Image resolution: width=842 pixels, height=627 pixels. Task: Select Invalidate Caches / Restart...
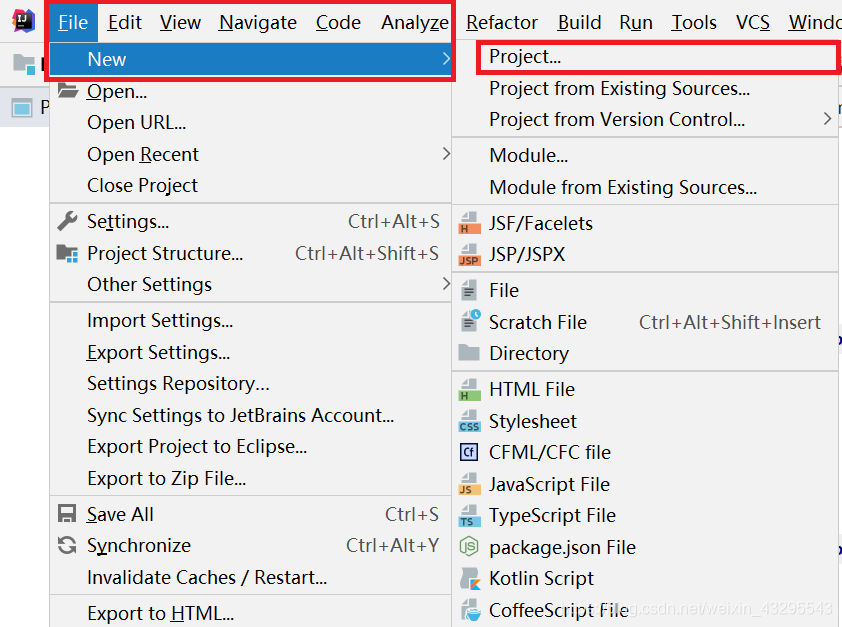click(x=207, y=577)
